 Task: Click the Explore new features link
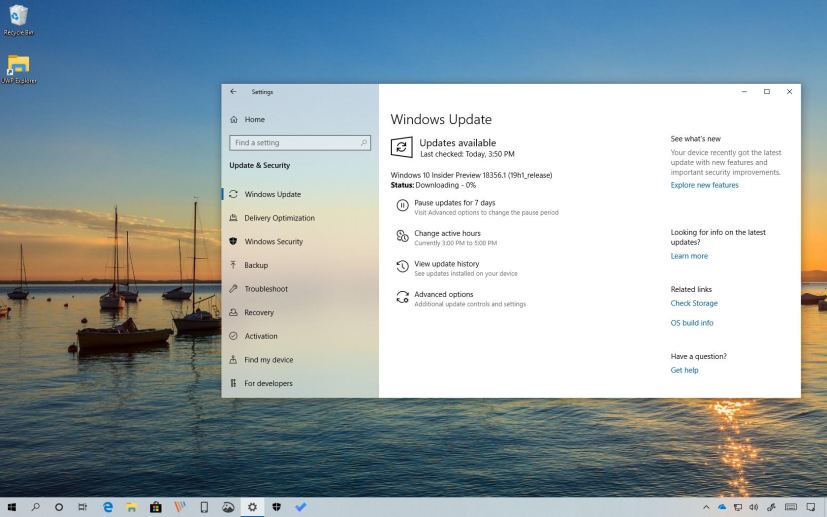705,185
